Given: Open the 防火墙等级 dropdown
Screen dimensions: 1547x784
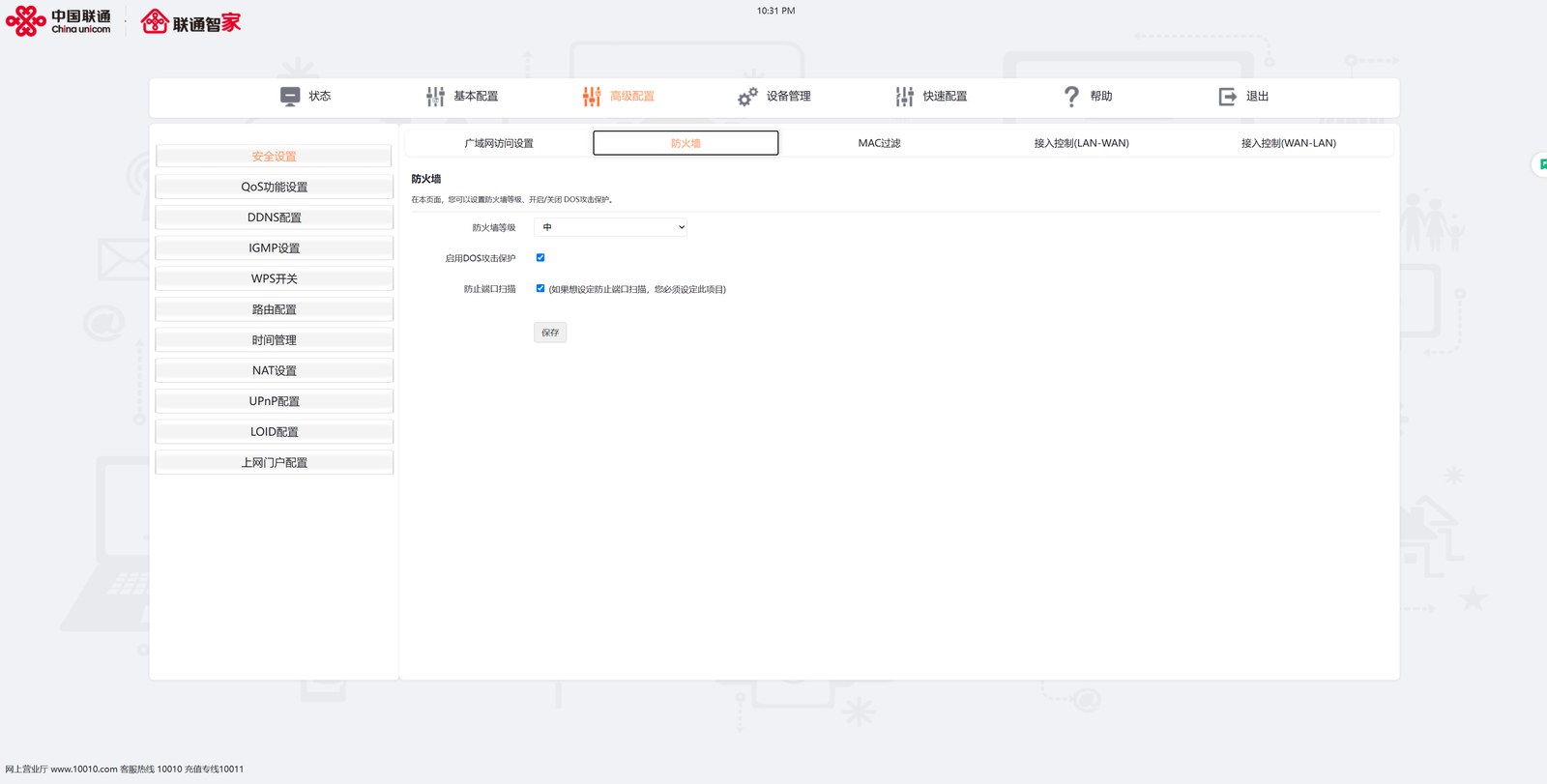Looking at the screenshot, I should point(611,227).
